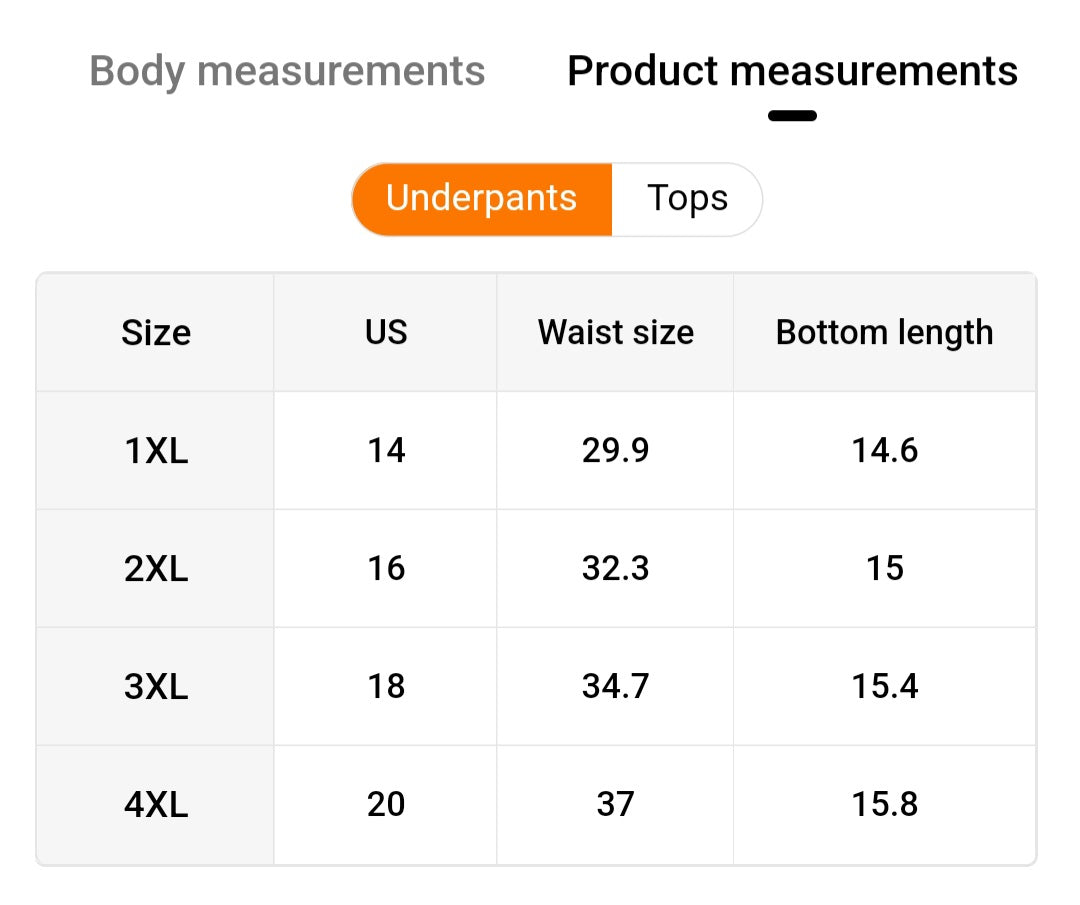Click the Size column header

click(156, 332)
